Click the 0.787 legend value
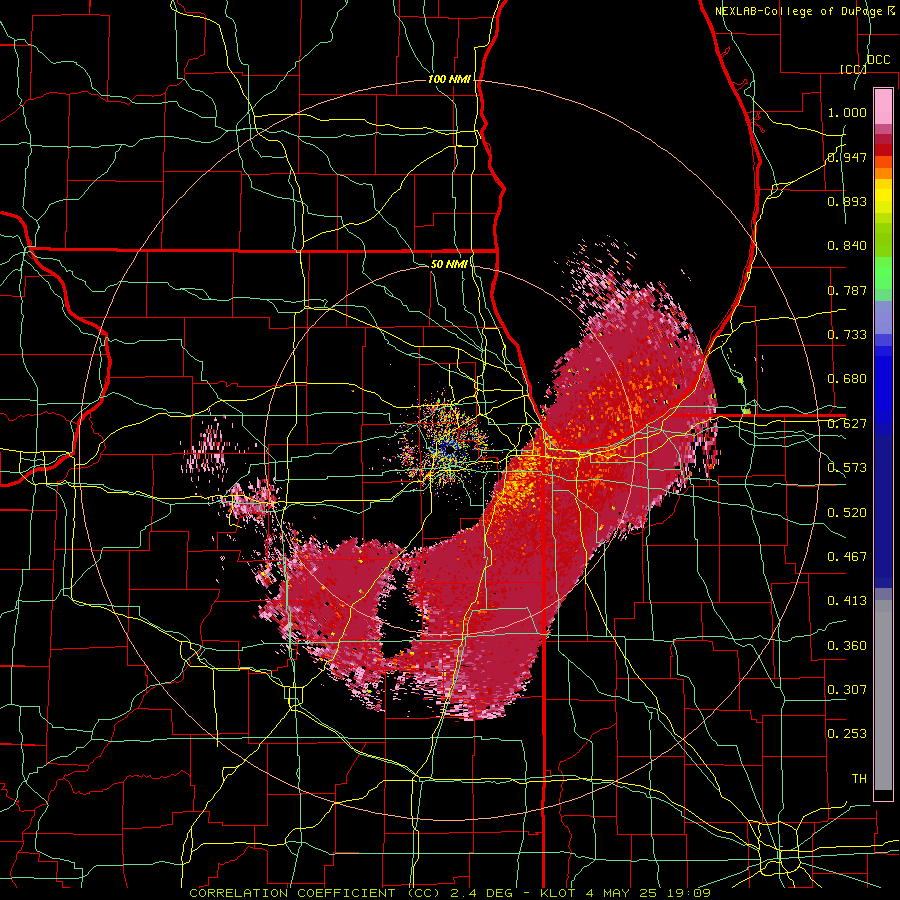Screen dimensions: 900x900 [x=847, y=290]
